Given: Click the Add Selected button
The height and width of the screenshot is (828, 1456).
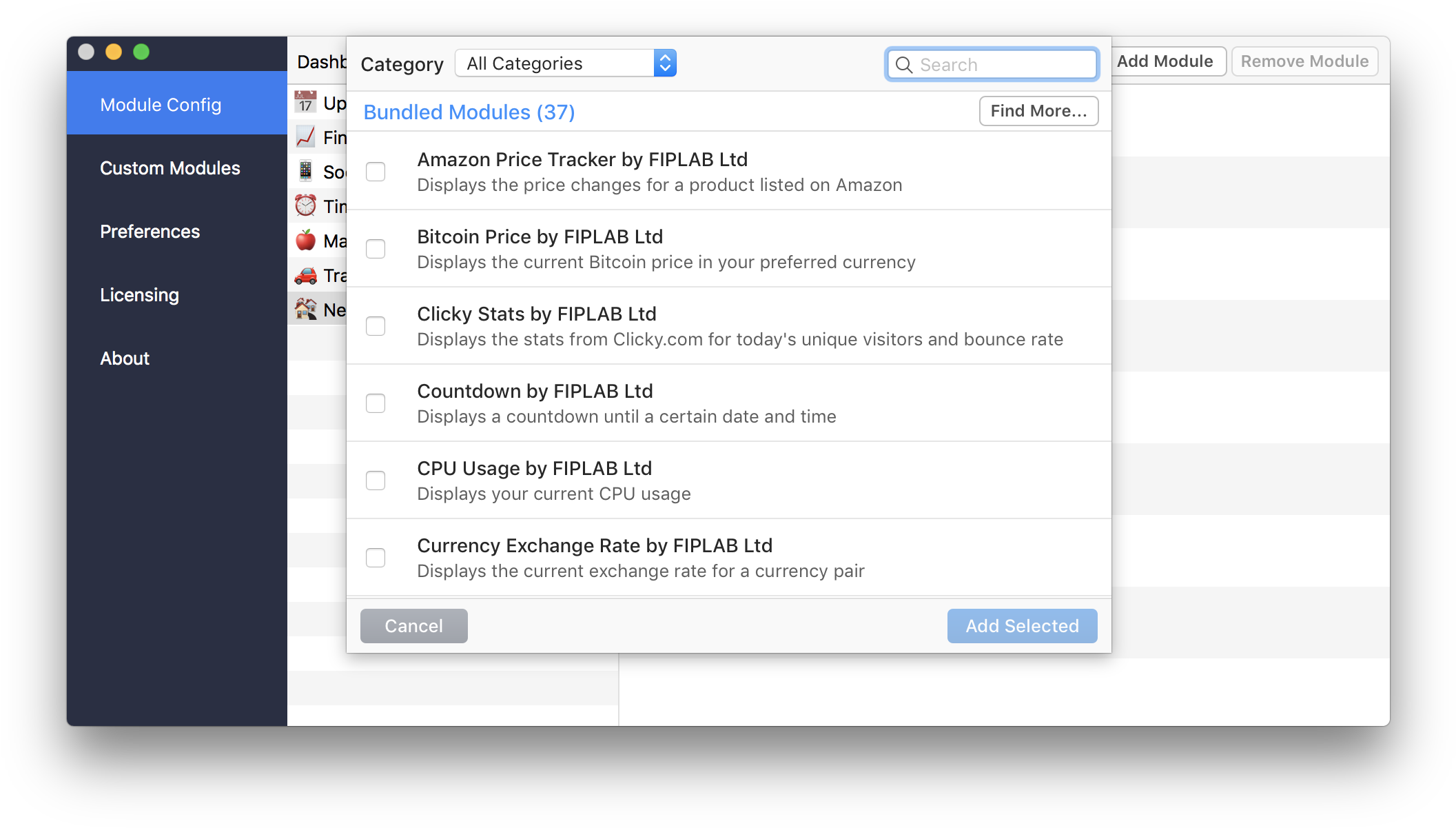Looking at the screenshot, I should click(1023, 626).
